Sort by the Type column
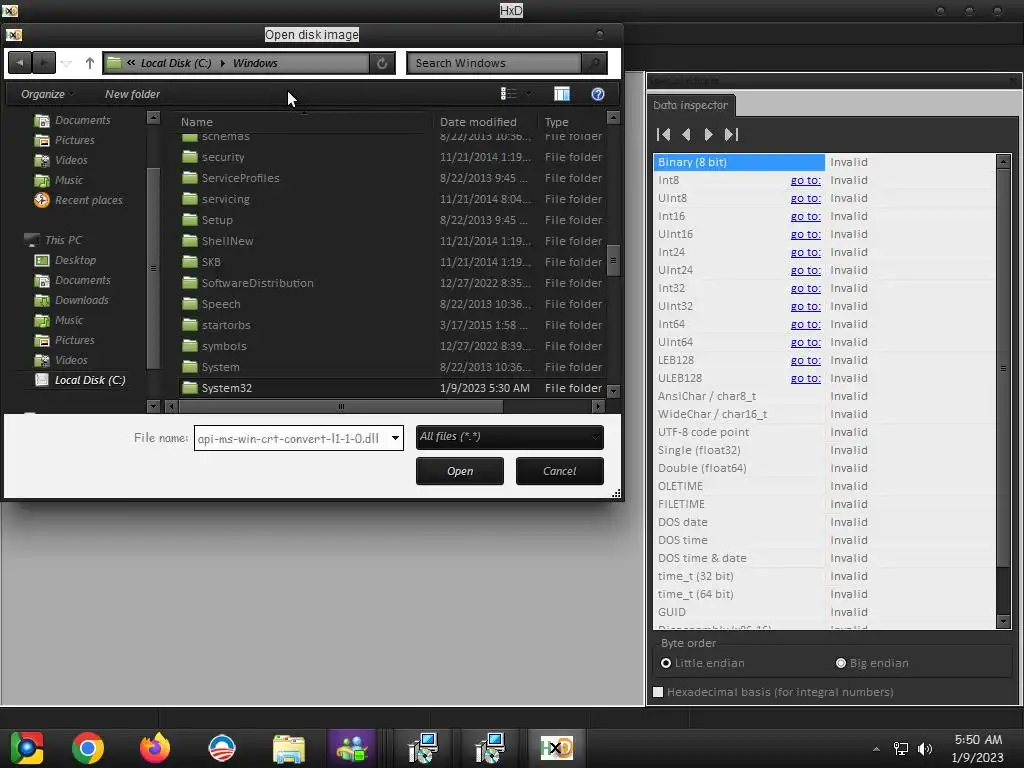1024x768 pixels. point(556,122)
